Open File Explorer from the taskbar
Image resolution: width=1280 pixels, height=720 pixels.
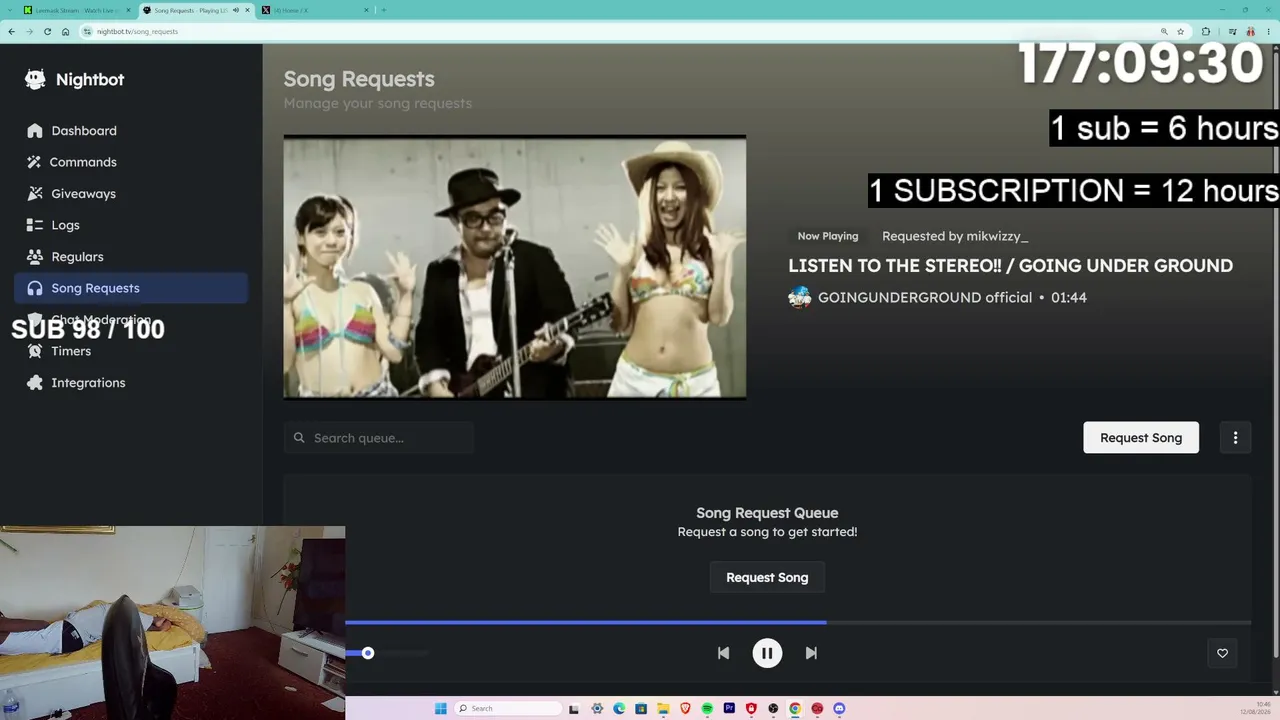pos(663,709)
